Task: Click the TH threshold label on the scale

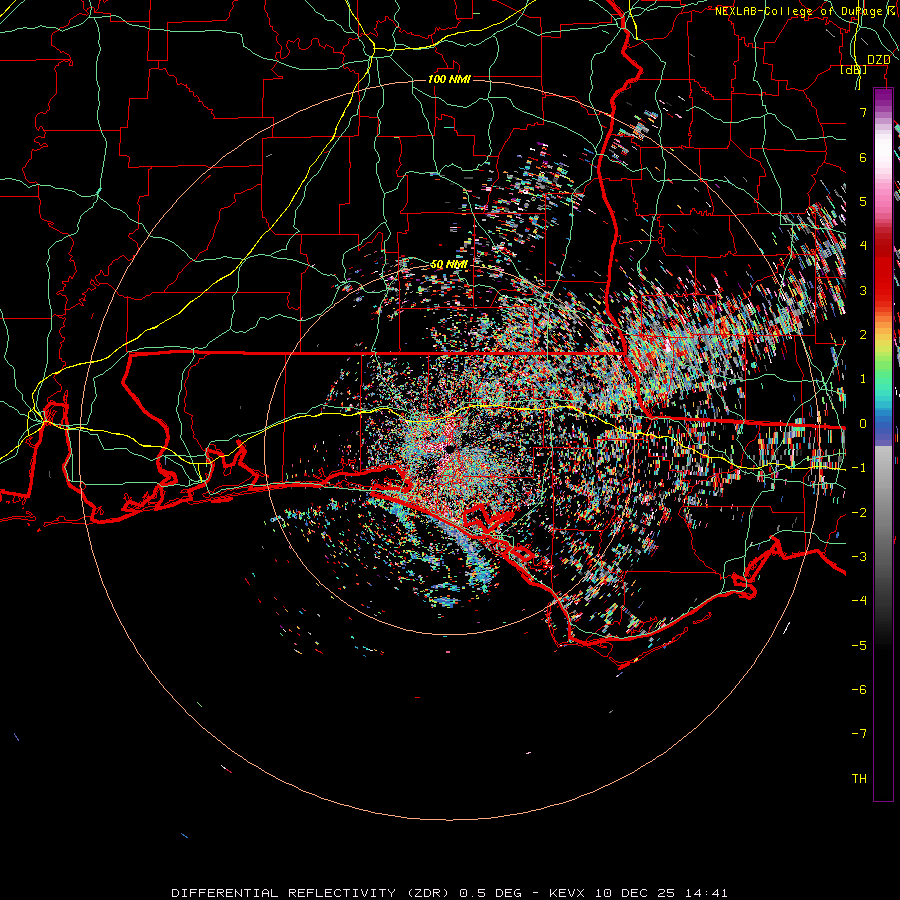Action: click(859, 779)
